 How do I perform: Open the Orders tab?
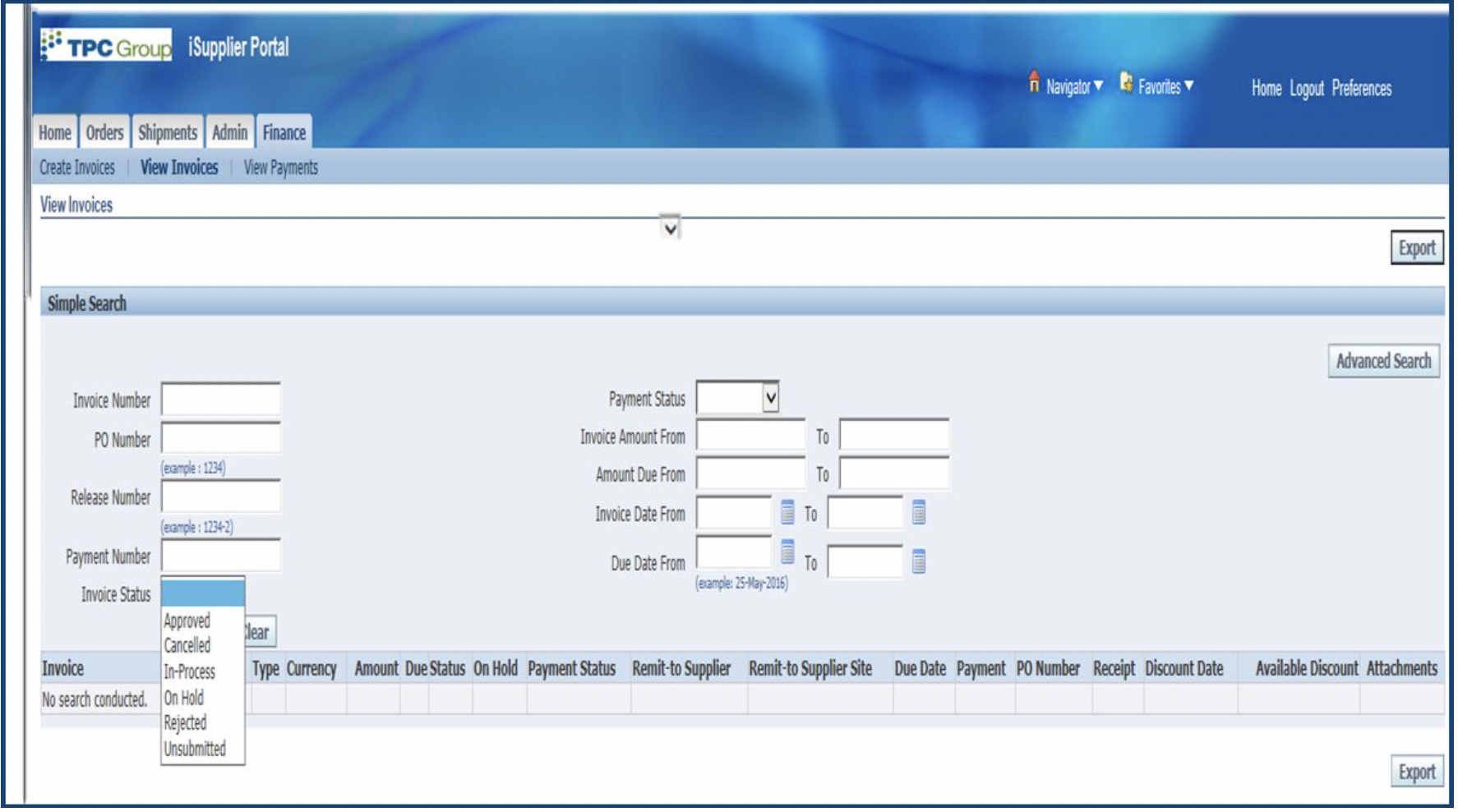[104, 132]
